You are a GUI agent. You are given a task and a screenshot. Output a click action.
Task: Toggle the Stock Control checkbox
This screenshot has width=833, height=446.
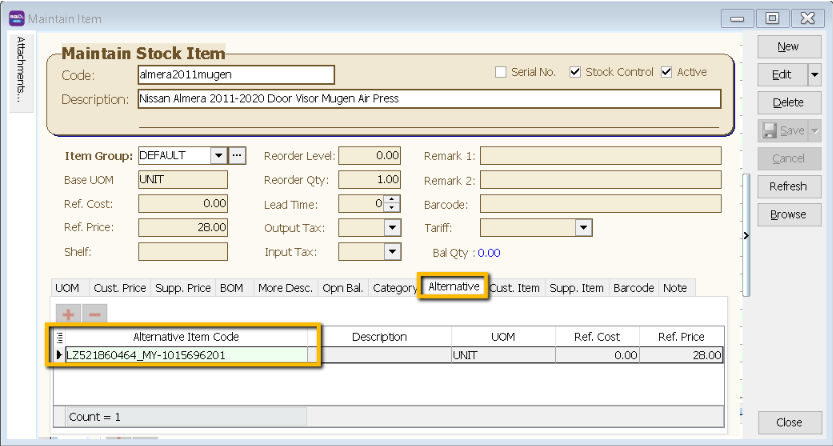[575, 72]
